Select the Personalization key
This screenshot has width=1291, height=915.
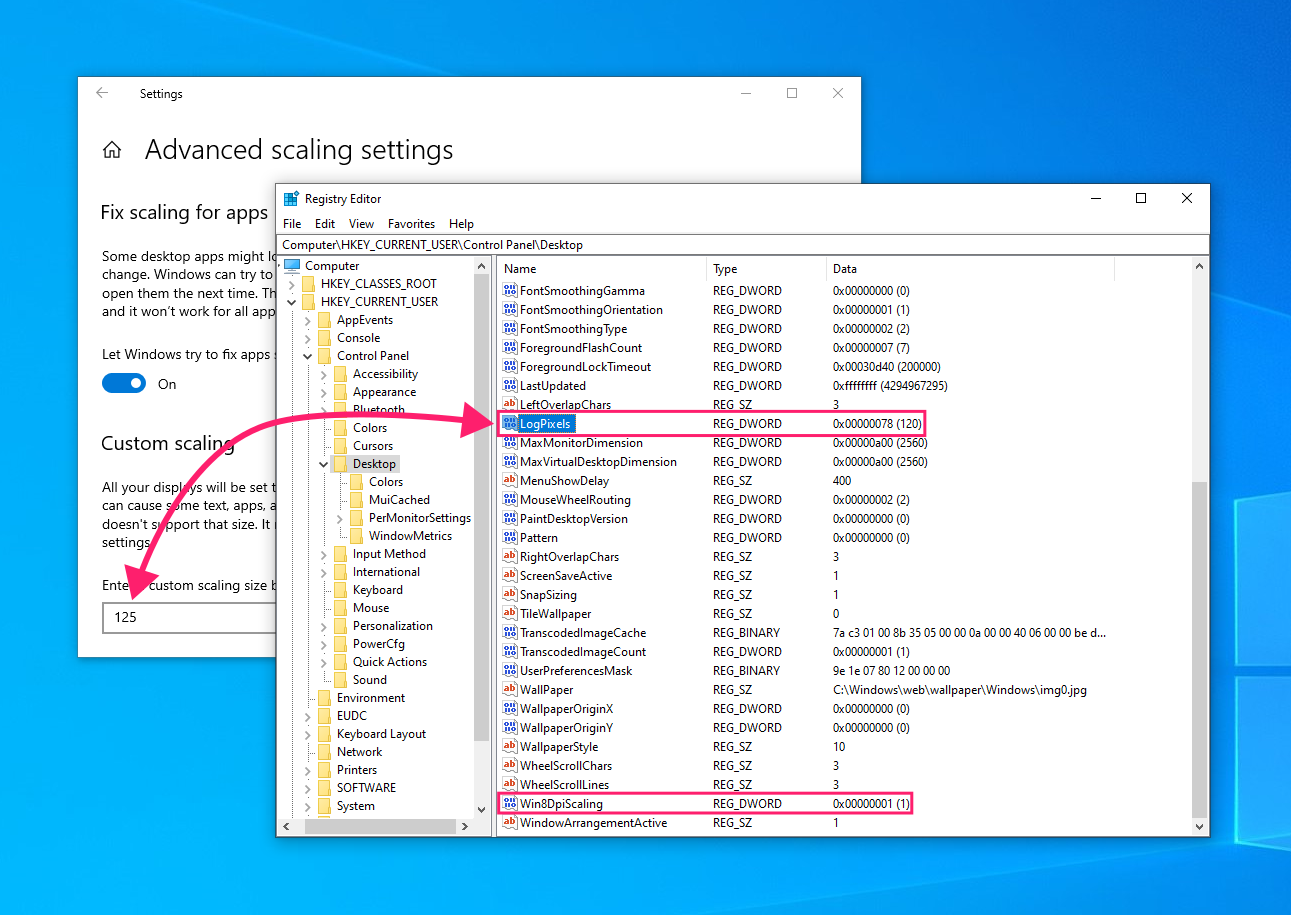point(393,626)
